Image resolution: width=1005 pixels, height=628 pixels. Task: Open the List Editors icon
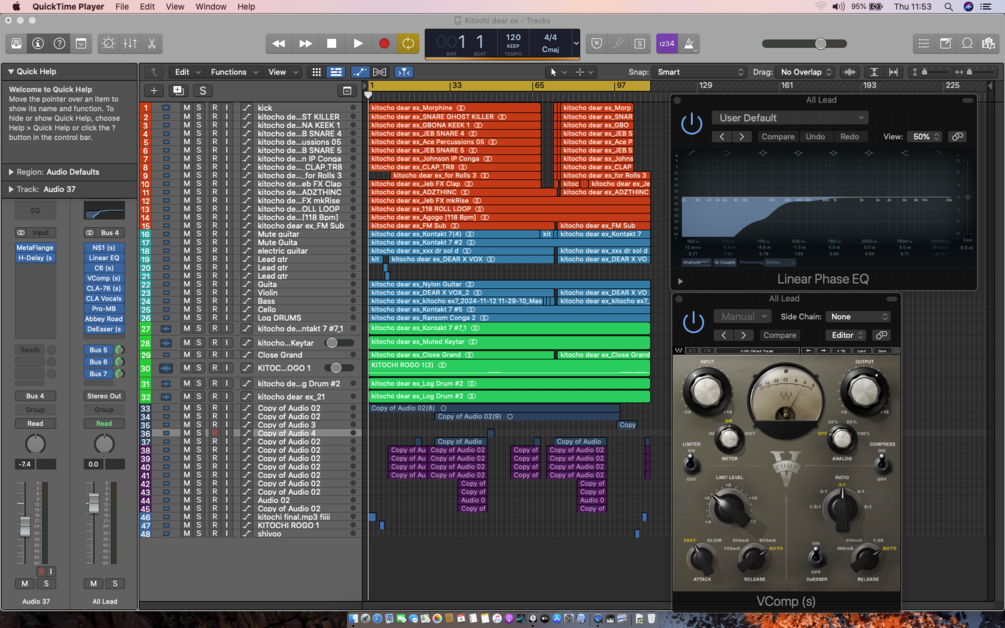point(924,44)
